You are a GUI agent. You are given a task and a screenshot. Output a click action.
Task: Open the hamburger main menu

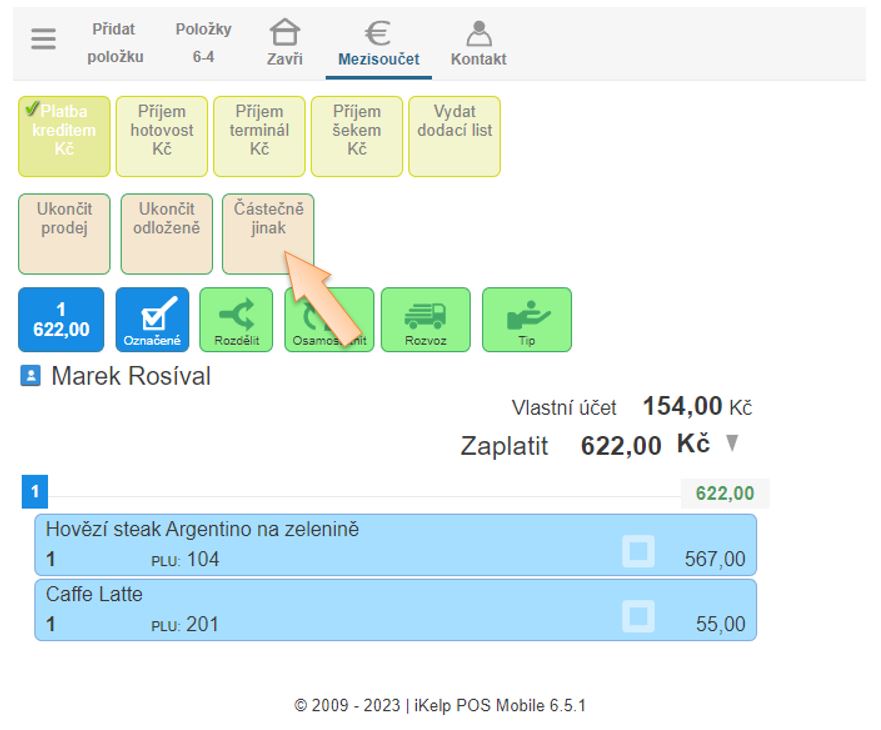pos(43,40)
